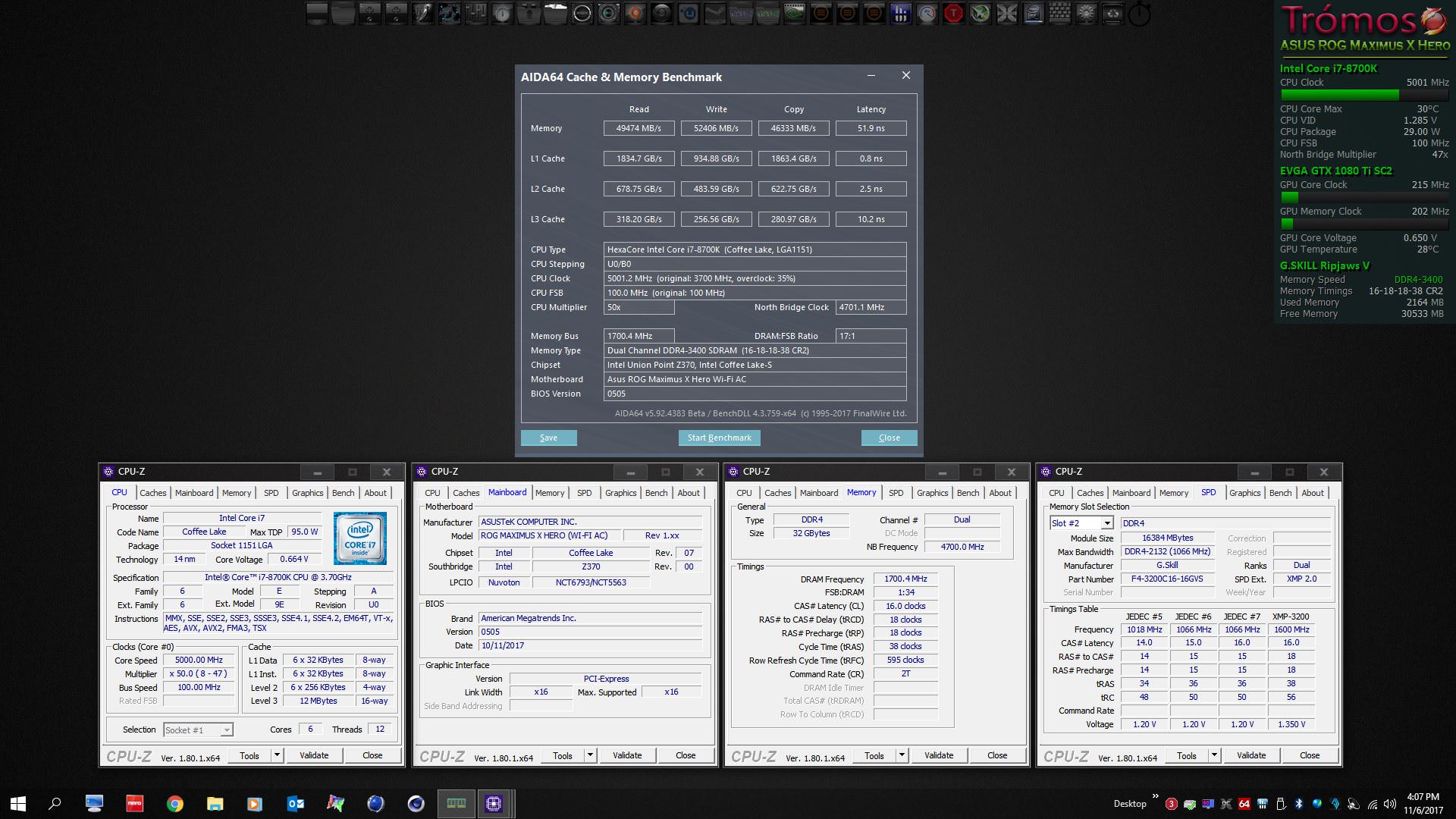
Task: Open Tools dropdown arrow in CPU-Z CPU window
Action: click(277, 755)
